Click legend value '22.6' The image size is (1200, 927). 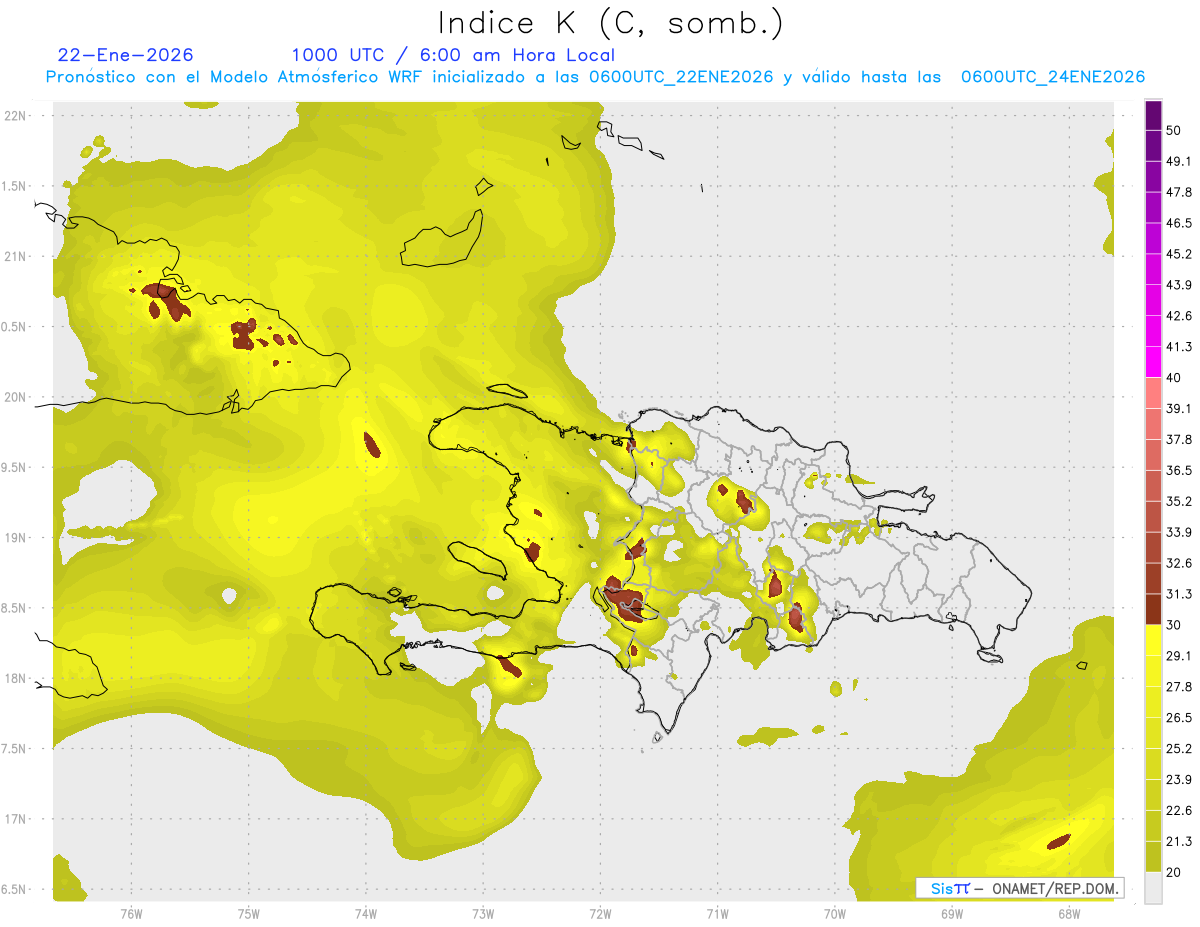tap(1178, 810)
